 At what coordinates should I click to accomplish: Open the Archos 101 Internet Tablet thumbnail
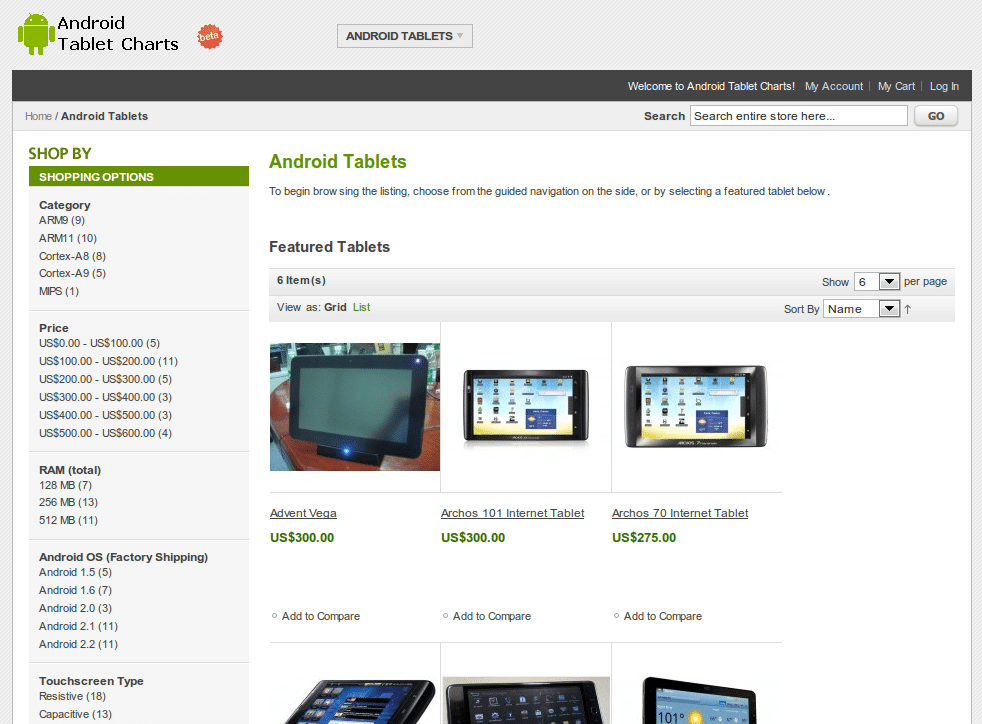click(526, 407)
